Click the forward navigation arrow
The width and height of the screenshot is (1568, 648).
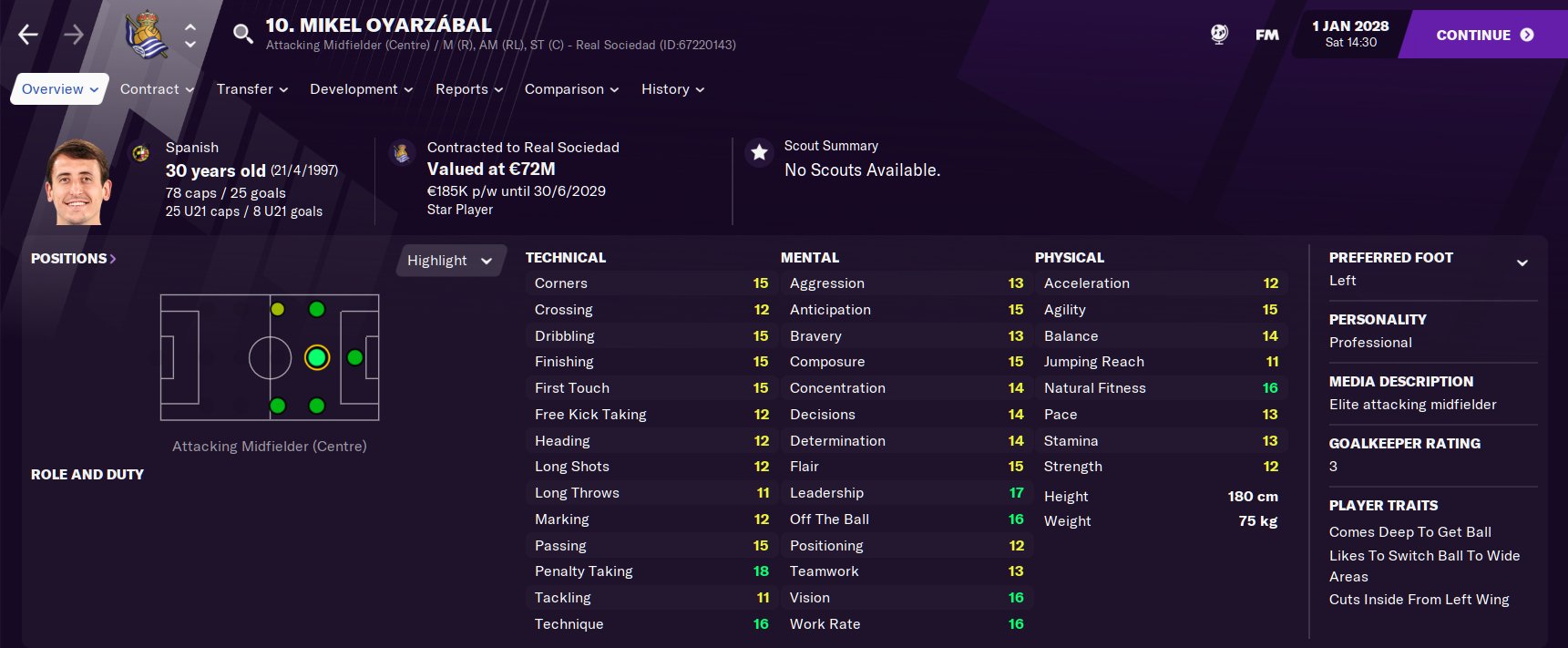tap(74, 35)
